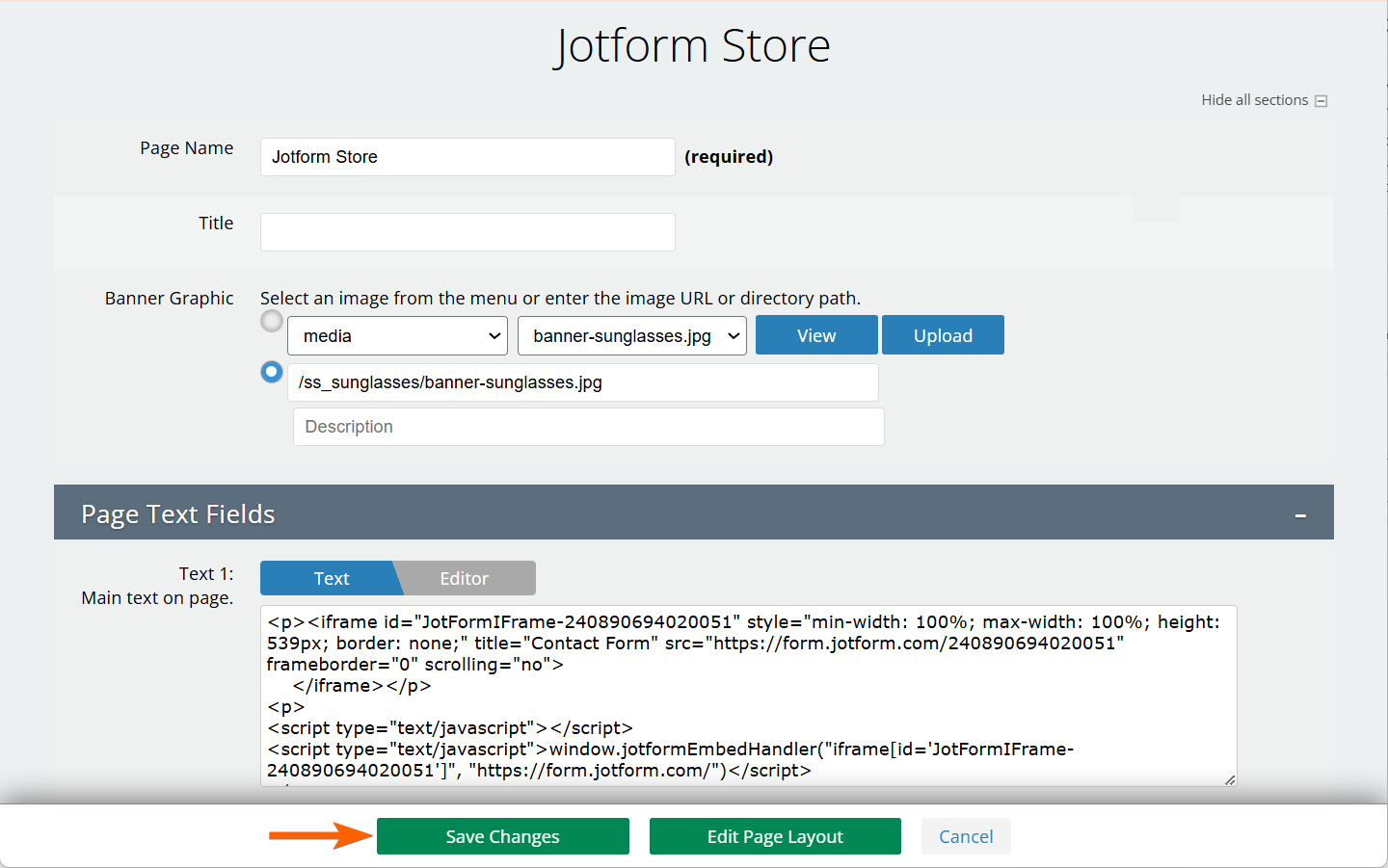
Task: Click the banner Description field
Action: click(x=588, y=427)
